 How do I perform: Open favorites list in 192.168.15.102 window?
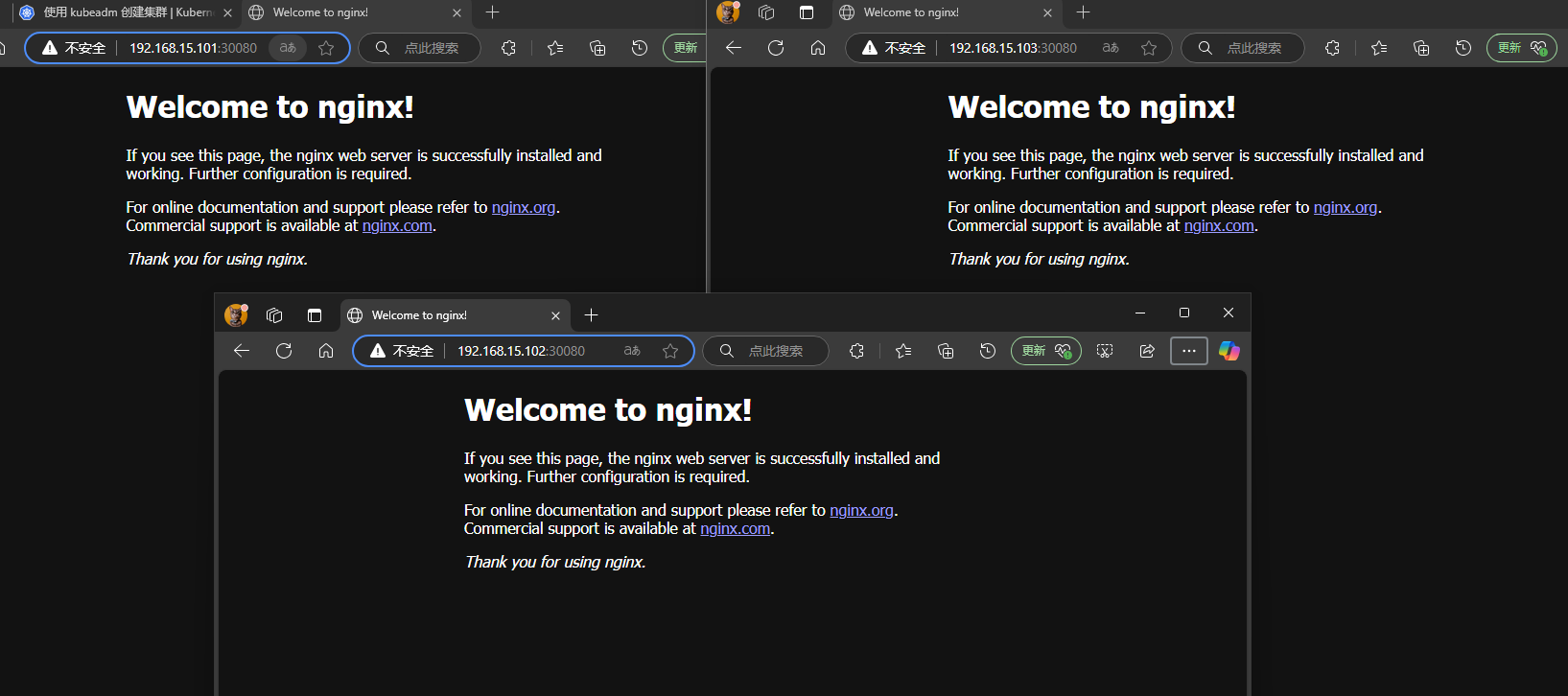[903, 351]
